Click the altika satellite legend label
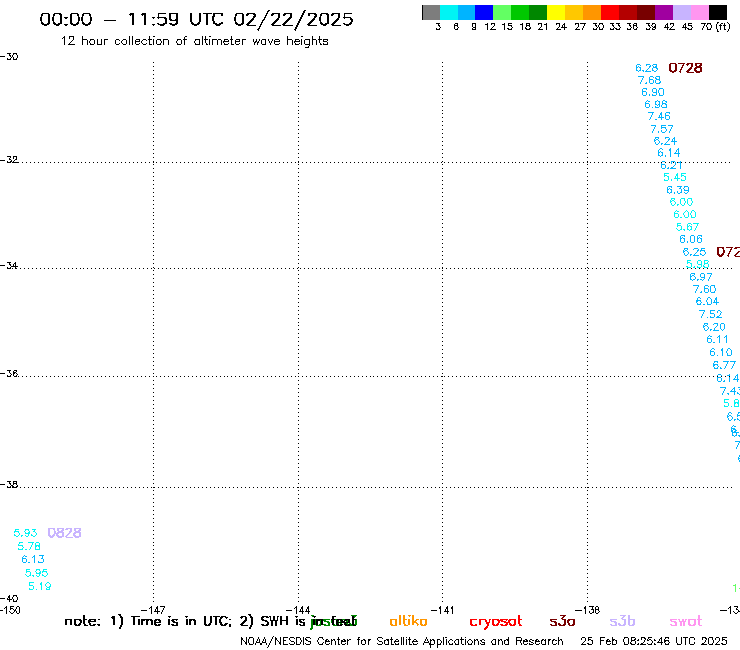Viewport: 740px width, 650px height. point(408,621)
